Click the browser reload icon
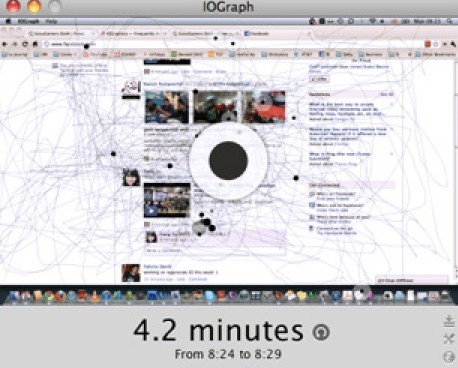Viewport: 458px width, 368px height. 25,44
